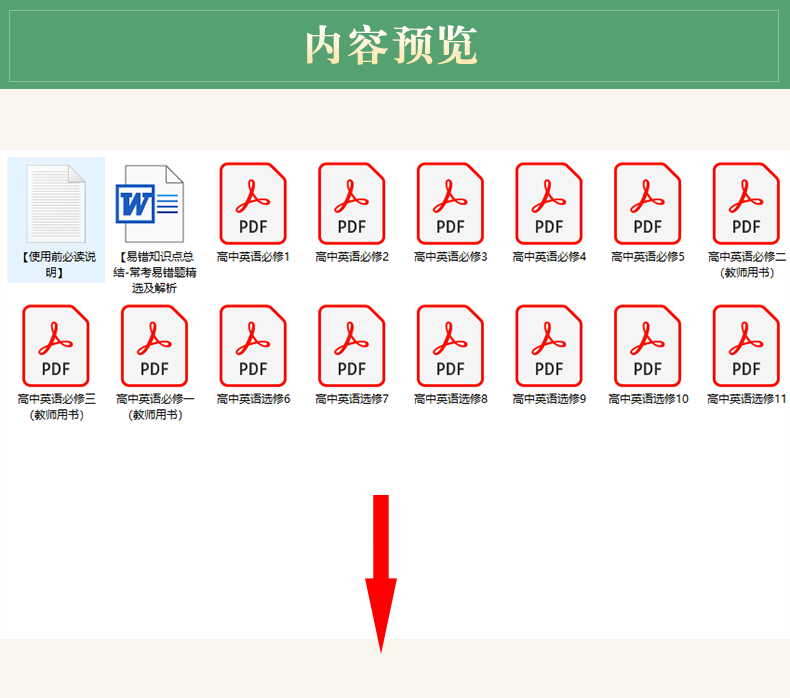Click the file name 高中英语必修2
The width and height of the screenshot is (790, 698).
click(x=352, y=257)
